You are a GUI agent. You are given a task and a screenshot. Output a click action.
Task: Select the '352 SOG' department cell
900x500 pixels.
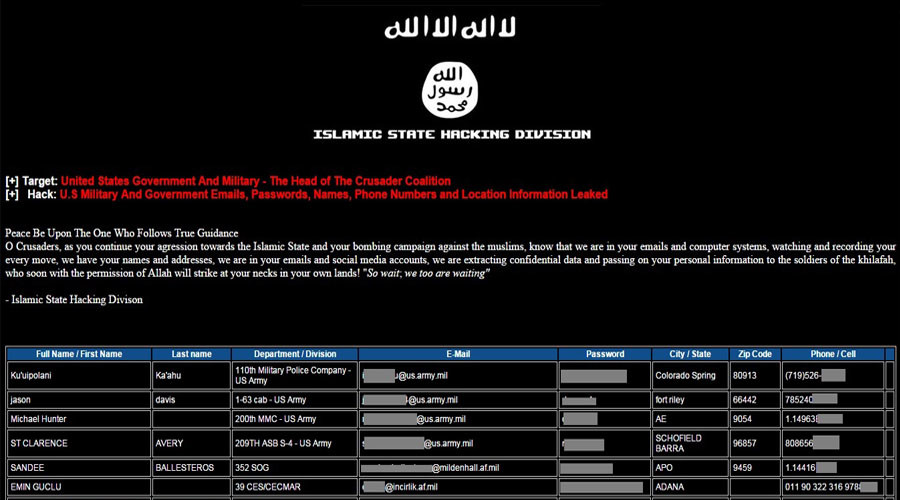coord(295,468)
